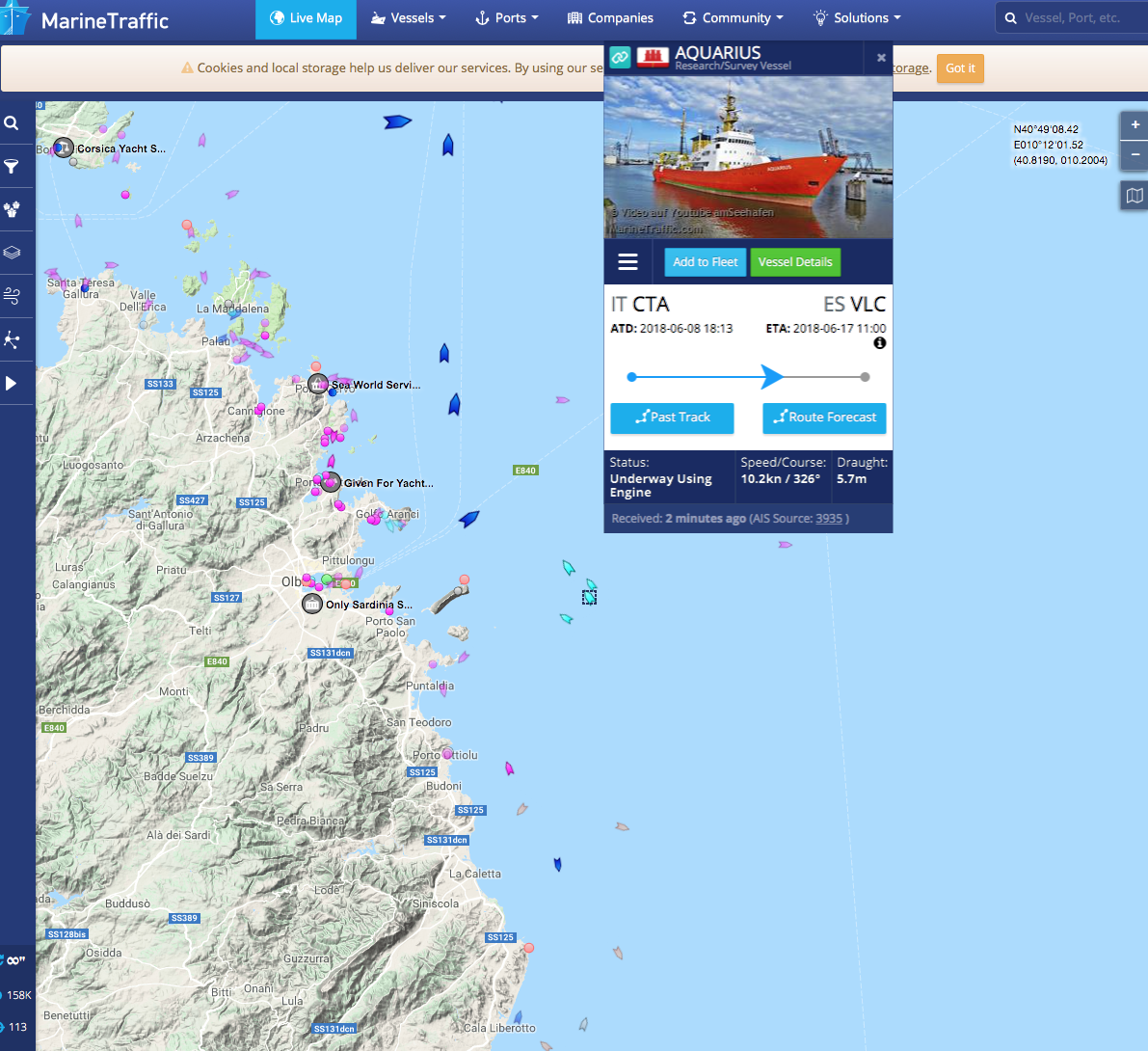Click the My Fleets ships icon
The image size is (1148, 1051).
pos(12,209)
